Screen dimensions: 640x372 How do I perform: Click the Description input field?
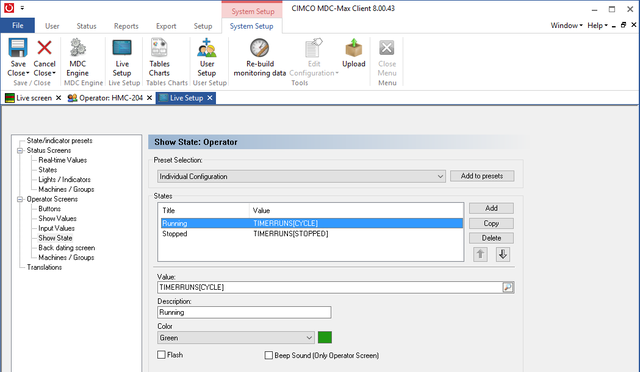tap(244, 312)
